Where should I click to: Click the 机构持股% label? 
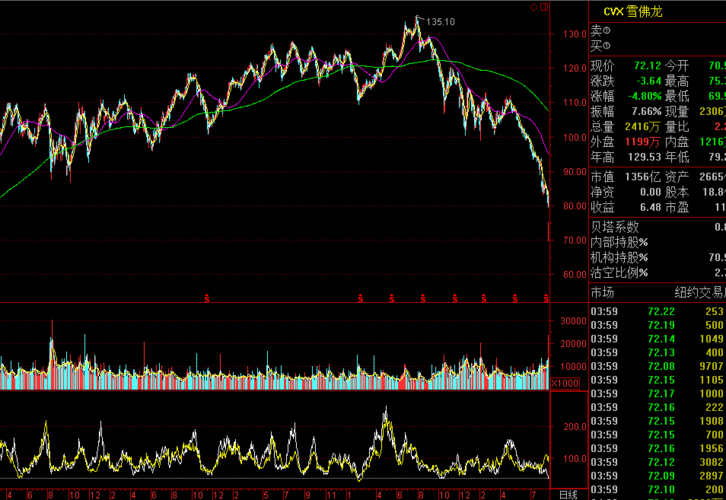click(x=619, y=257)
